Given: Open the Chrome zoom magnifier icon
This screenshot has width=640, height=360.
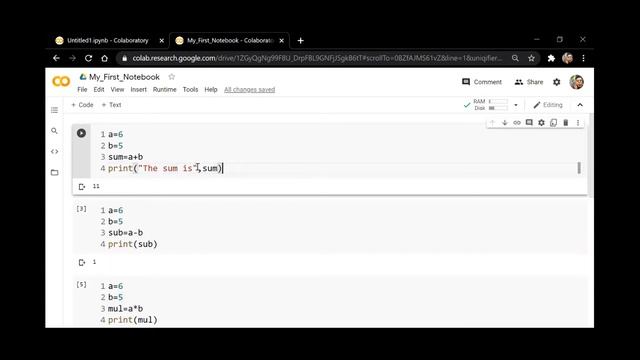Looking at the screenshot, I should point(515,58).
